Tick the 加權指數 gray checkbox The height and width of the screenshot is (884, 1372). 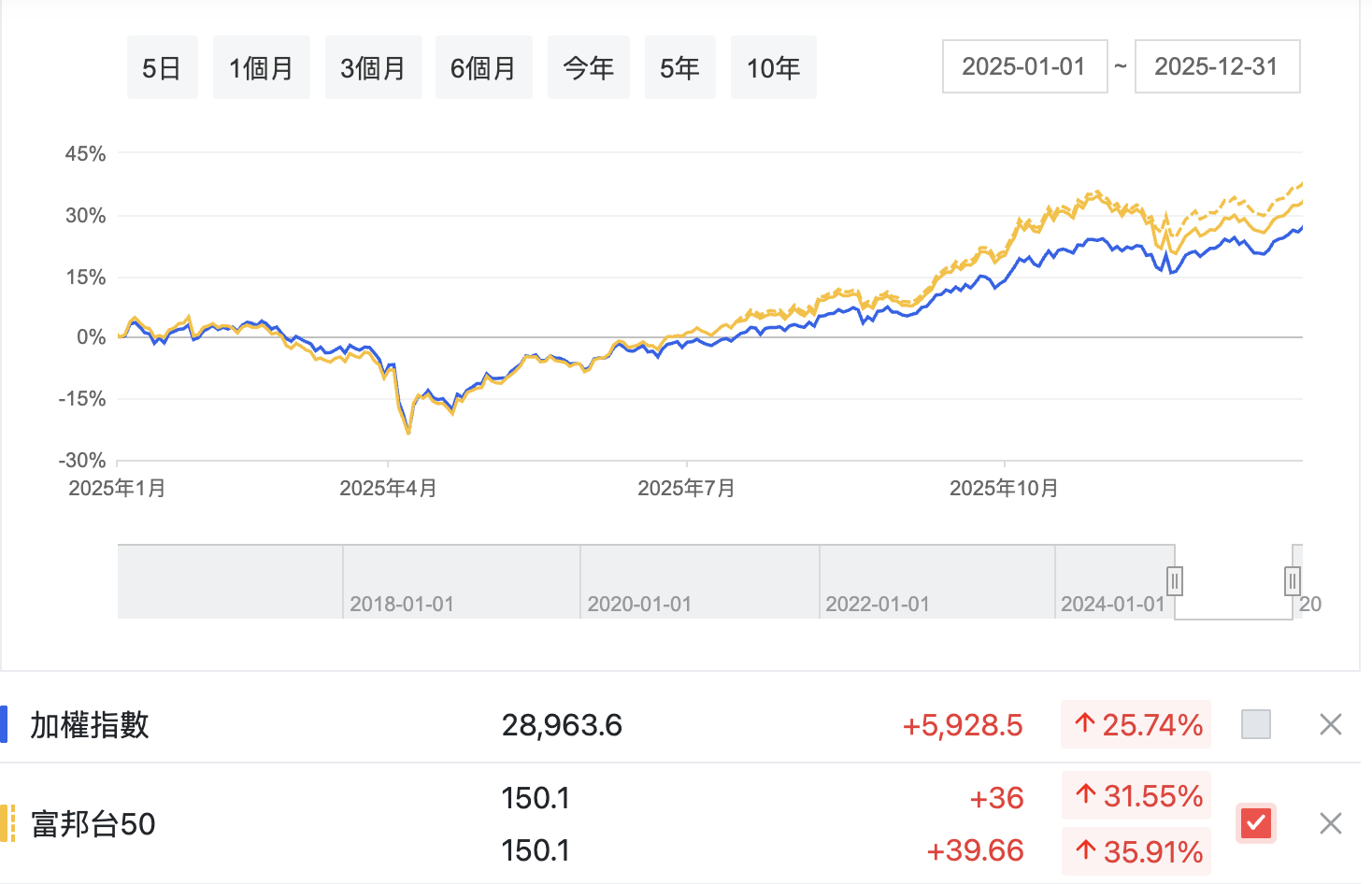(x=1255, y=724)
